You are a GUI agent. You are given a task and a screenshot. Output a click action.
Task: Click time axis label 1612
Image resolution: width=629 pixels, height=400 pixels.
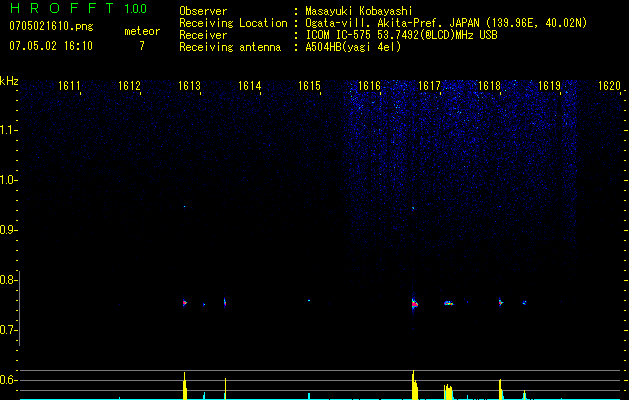[x=130, y=86]
